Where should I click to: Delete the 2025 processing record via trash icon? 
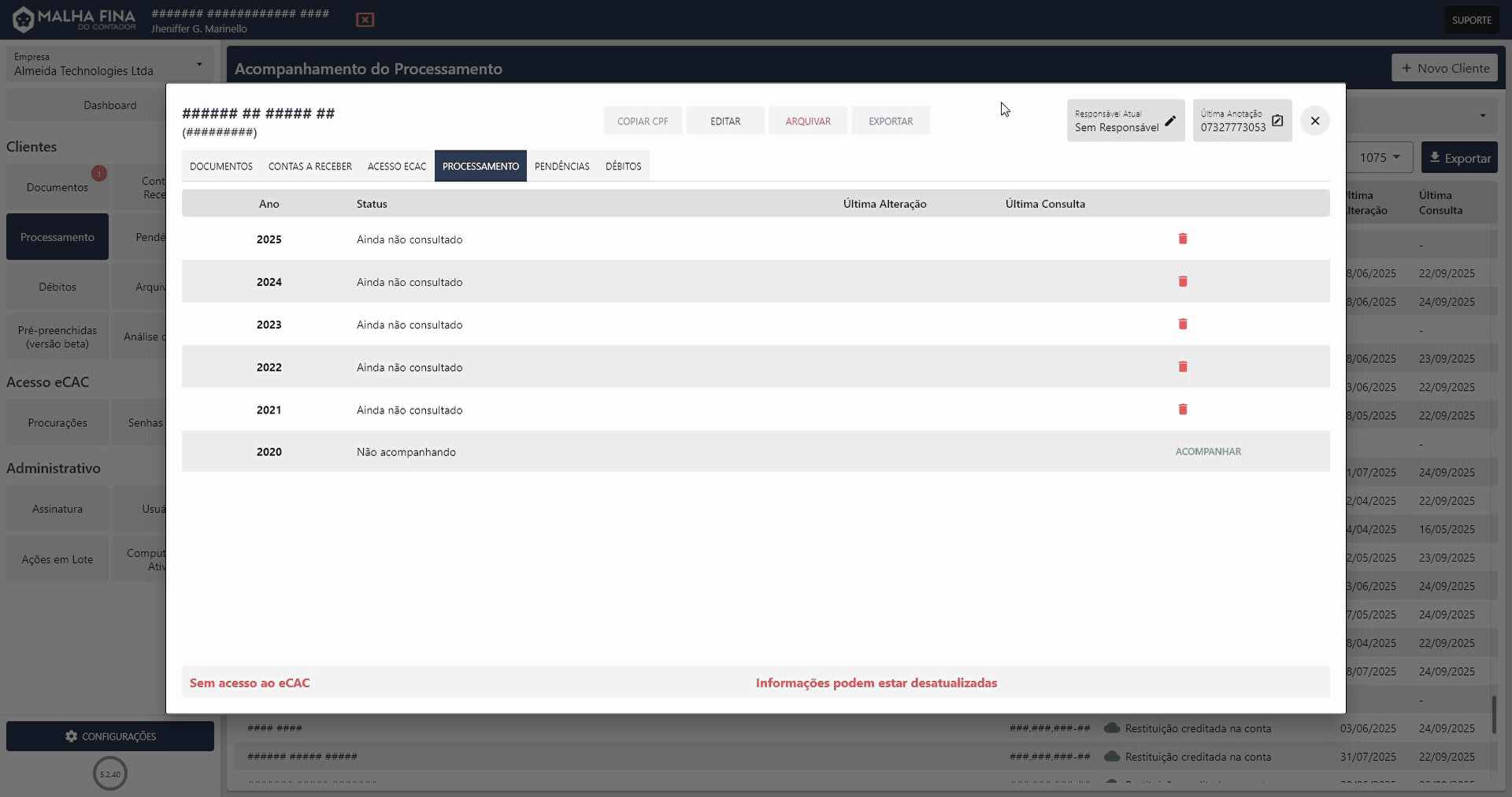click(x=1182, y=239)
